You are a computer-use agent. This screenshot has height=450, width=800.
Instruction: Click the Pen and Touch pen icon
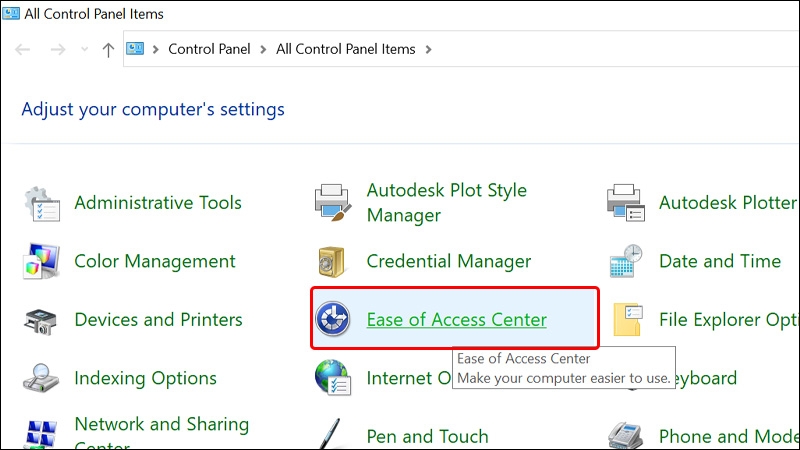point(330,434)
